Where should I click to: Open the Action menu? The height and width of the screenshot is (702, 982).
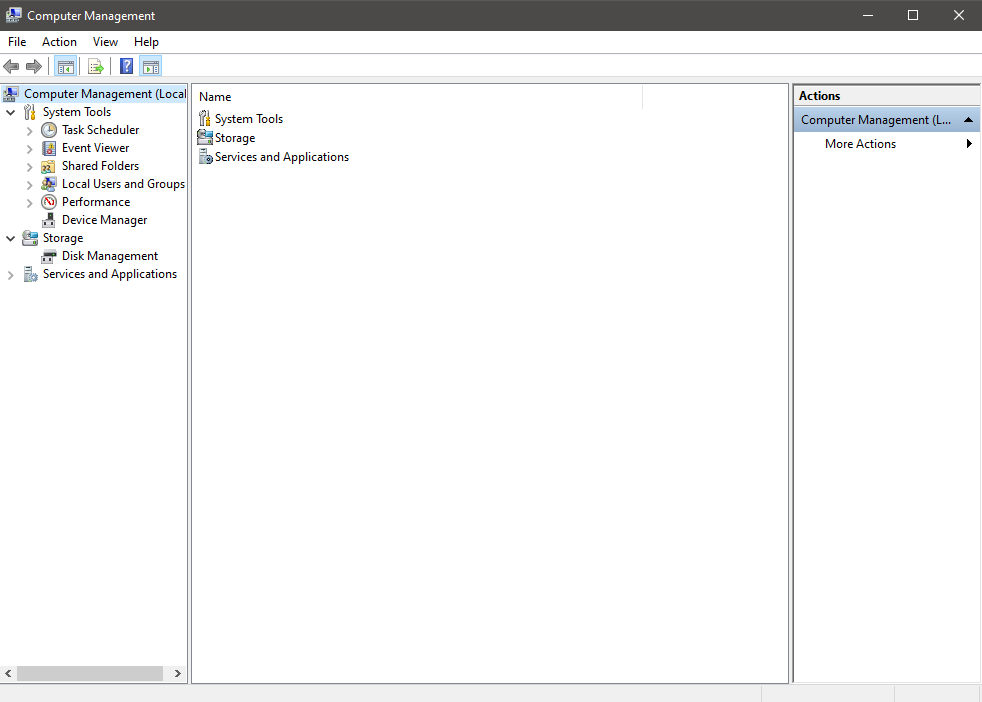tap(59, 42)
